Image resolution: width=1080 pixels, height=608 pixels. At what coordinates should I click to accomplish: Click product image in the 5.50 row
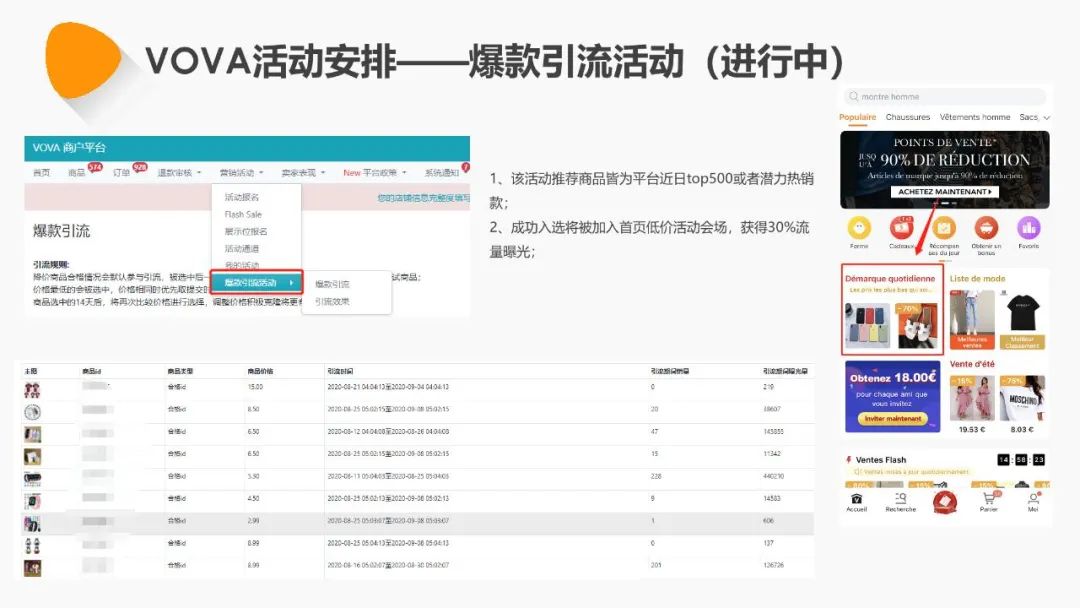(x=32, y=479)
